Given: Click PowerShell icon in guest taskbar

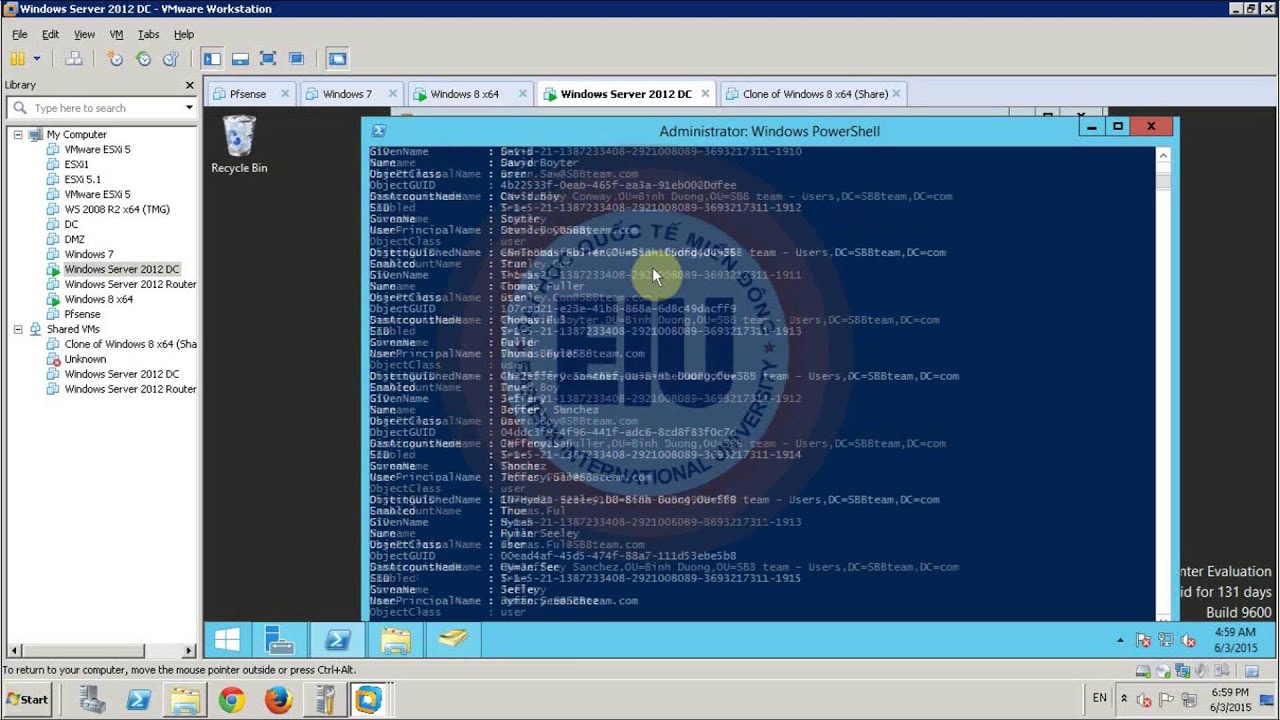Looking at the screenshot, I should [x=337, y=640].
